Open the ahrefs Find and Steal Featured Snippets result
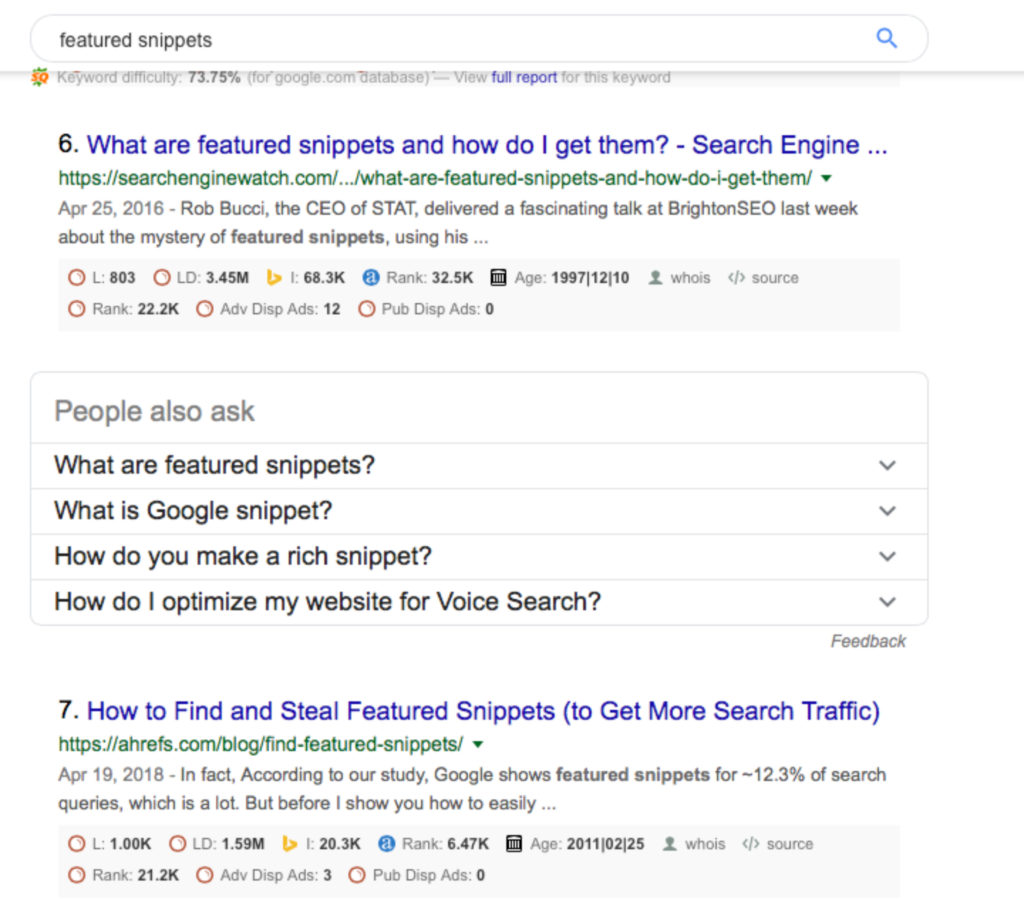Viewport: 1024px width, 899px height. pyautogui.click(x=483, y=711)
